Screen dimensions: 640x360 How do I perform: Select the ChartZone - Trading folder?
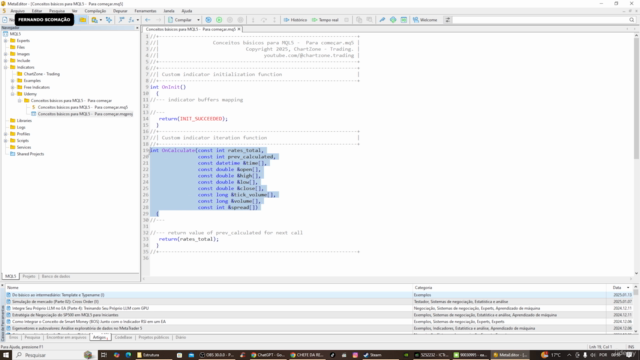pyautogui.click(x=42, y=74)
